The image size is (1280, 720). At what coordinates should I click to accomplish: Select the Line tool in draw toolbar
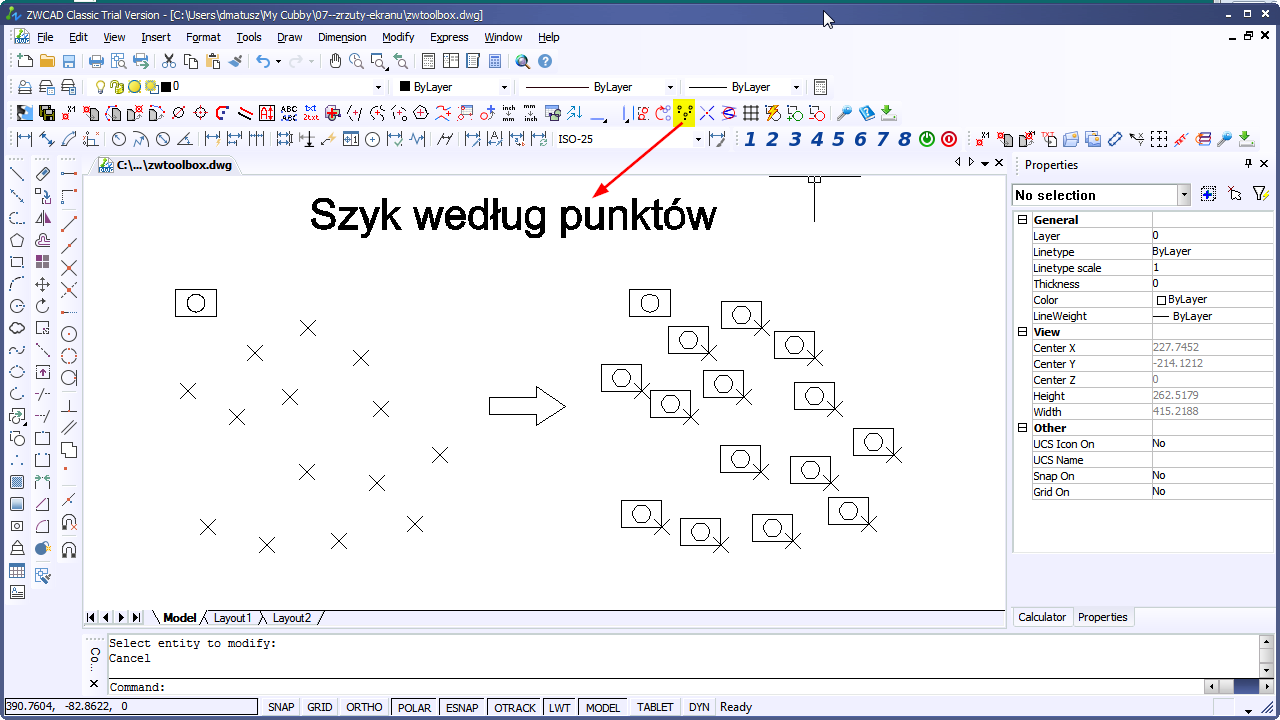(x=17, y=174)
